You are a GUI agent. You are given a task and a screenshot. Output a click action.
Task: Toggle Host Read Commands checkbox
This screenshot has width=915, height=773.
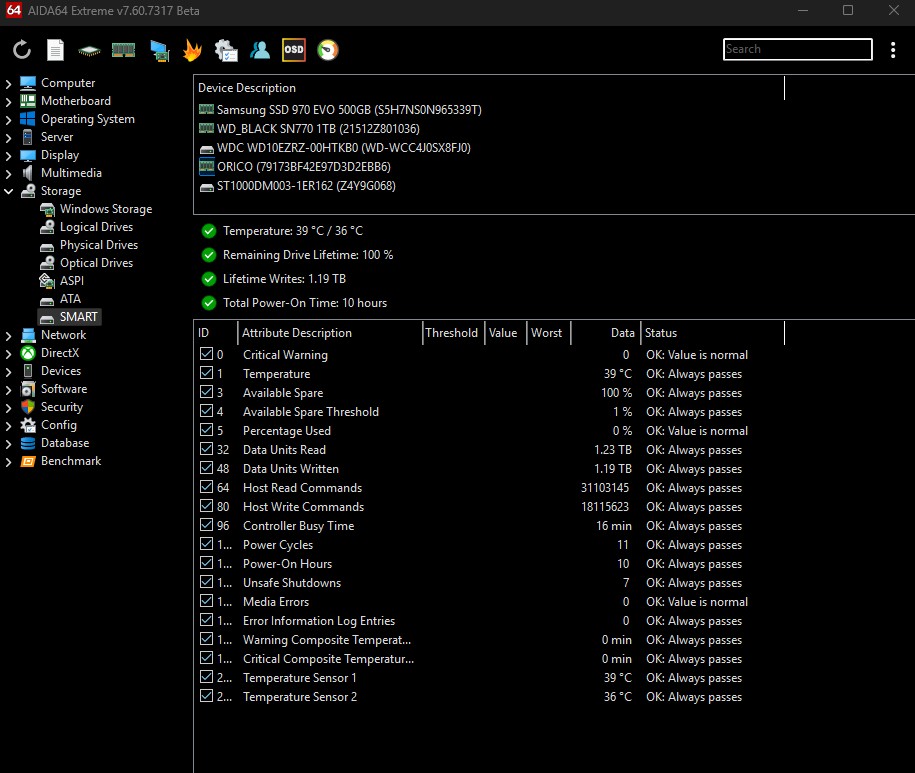click(x=207, y=487)
